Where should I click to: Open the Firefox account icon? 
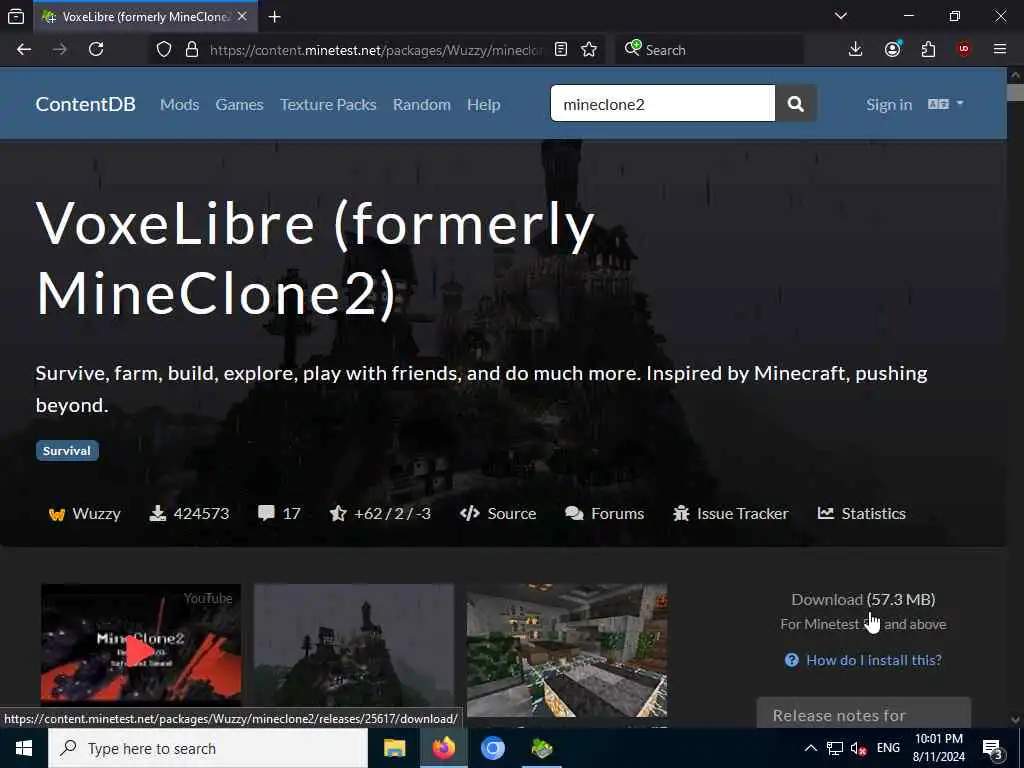(893, 50)
